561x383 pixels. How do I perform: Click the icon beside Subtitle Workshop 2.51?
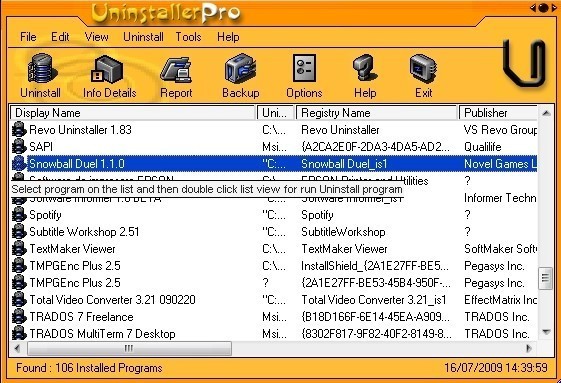click(x=19, y=232)
